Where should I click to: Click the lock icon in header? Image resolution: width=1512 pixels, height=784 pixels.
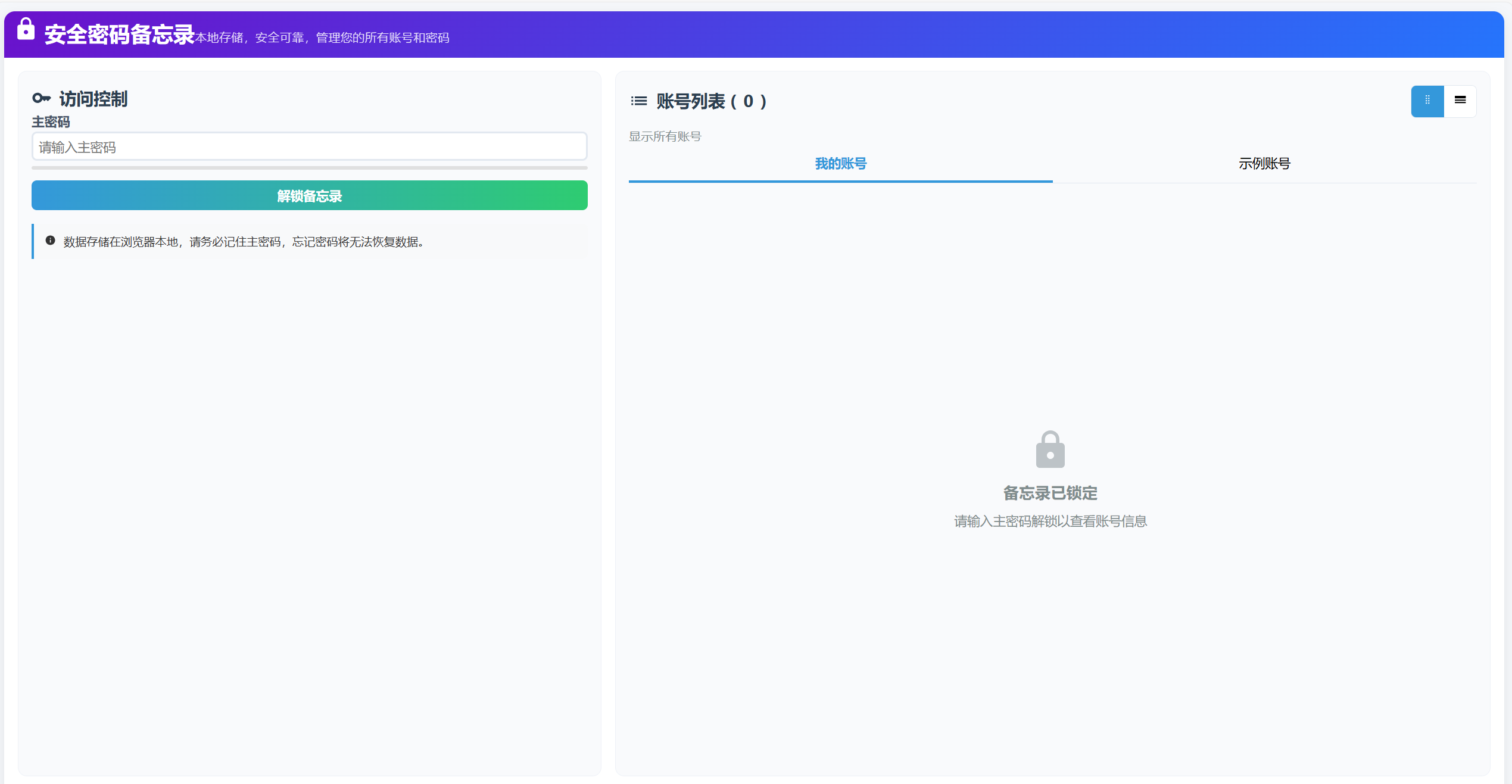pos(26,29)
